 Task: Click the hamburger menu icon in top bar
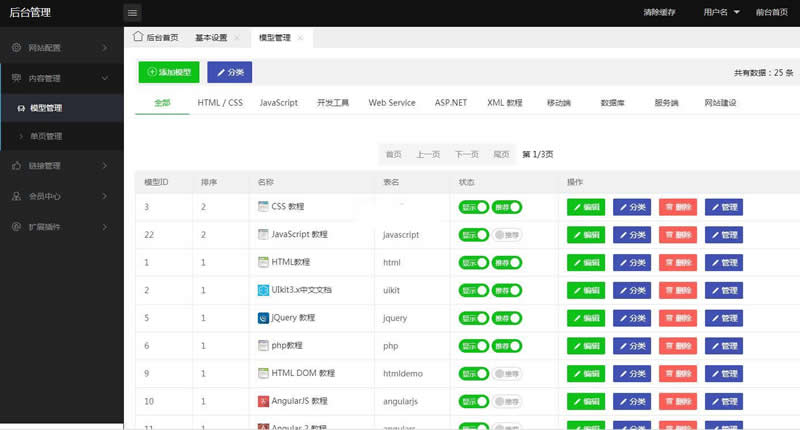coord(133,13)
